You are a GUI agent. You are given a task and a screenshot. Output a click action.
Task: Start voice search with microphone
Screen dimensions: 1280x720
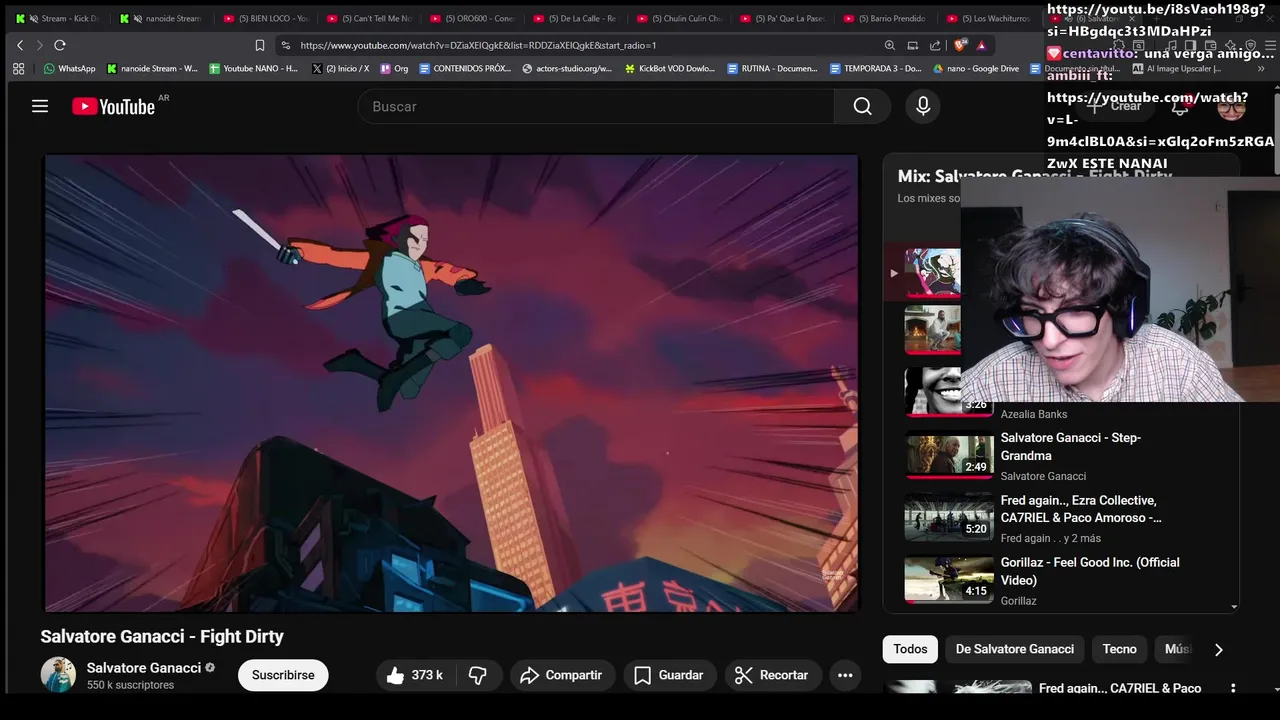[923, 106]
